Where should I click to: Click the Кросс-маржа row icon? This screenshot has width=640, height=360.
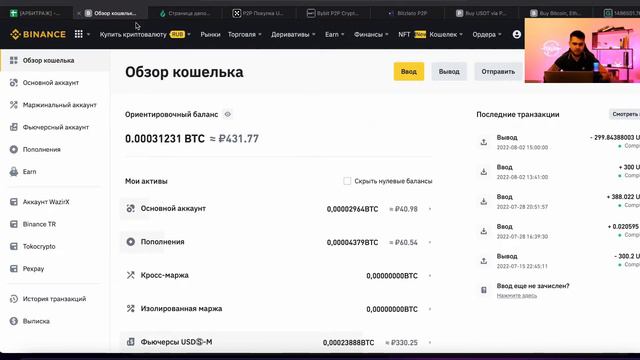pyautogui.click(x=131, y=275)
